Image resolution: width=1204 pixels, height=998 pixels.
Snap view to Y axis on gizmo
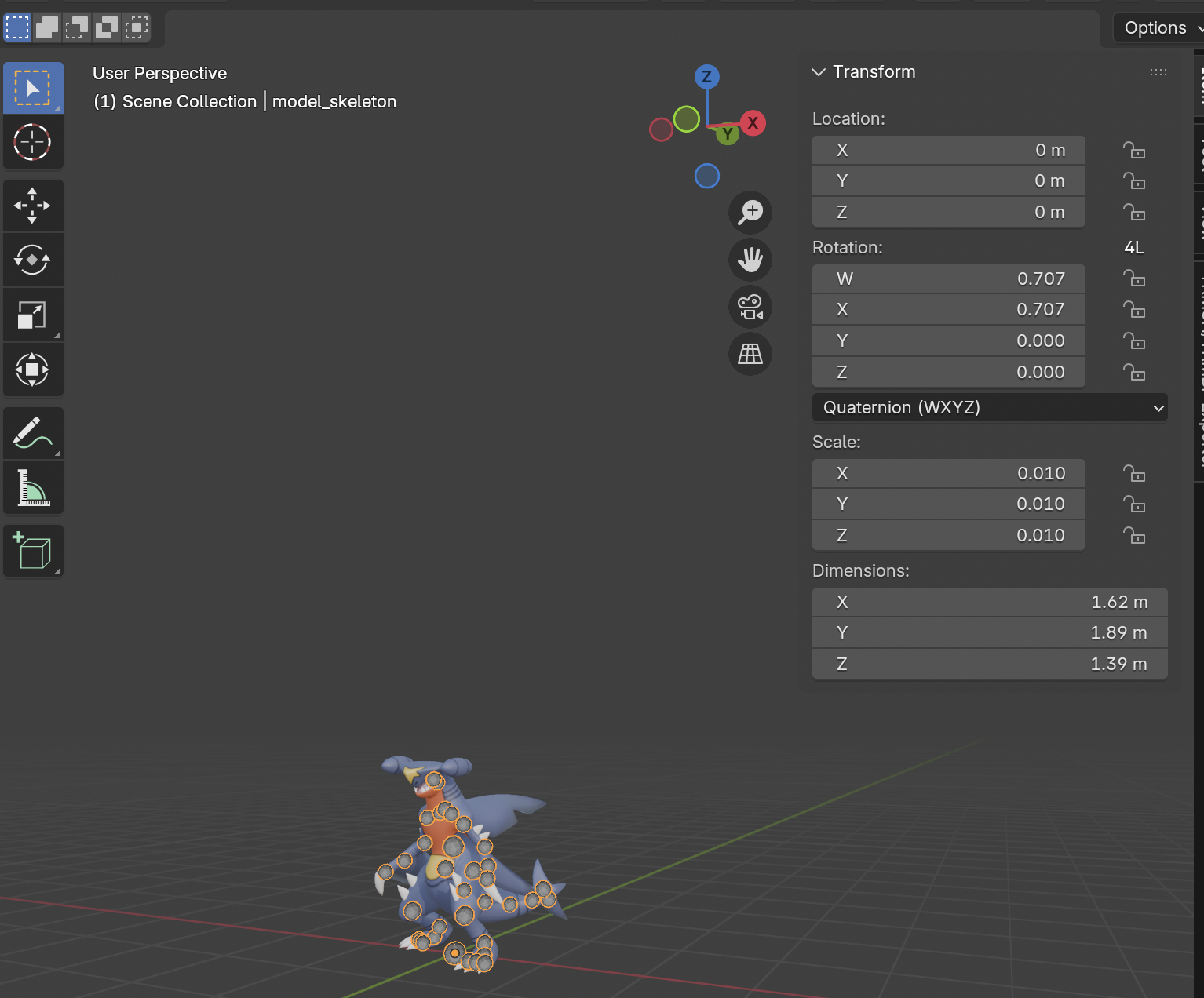[x=728, y=134]
